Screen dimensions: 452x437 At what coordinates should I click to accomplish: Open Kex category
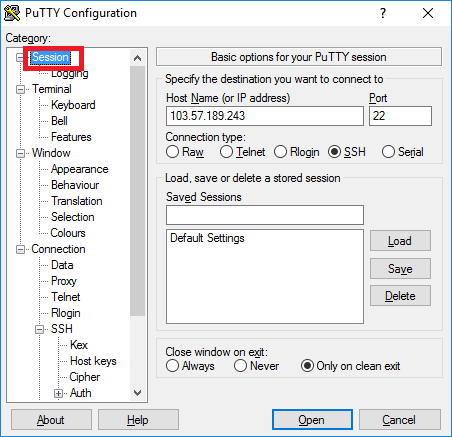[x=79, y=345]
